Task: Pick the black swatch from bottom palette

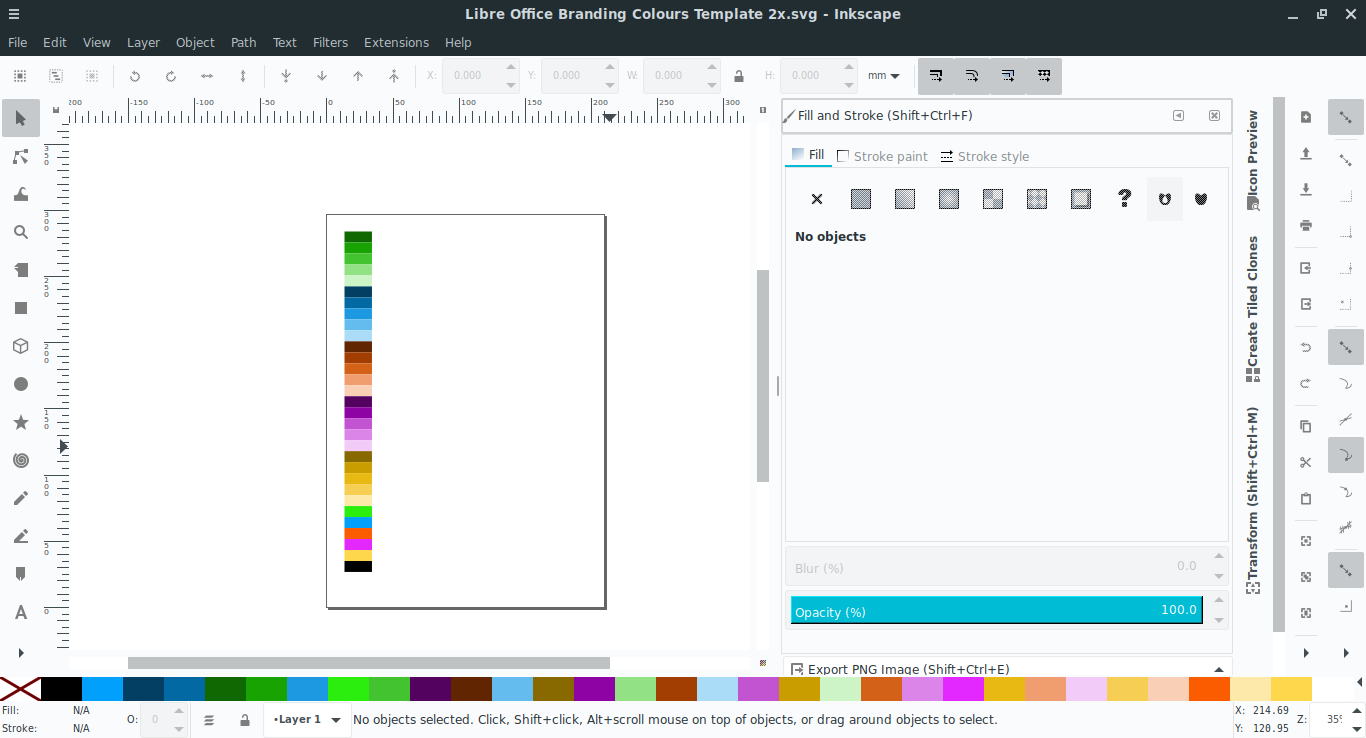Action: tap(62, 689)
